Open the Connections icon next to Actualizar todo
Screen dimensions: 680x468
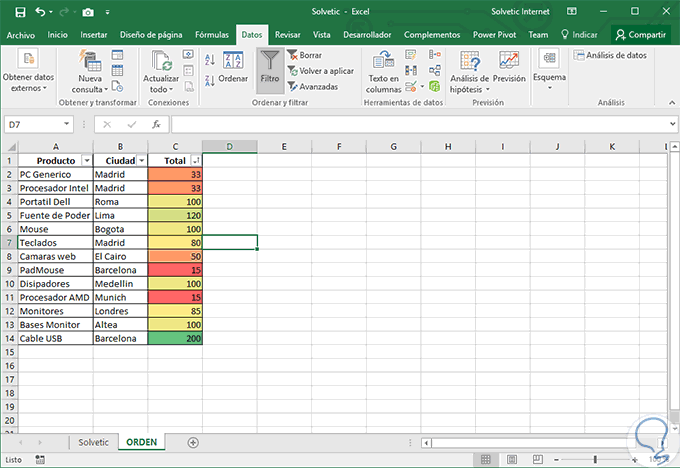coord(188,55)
